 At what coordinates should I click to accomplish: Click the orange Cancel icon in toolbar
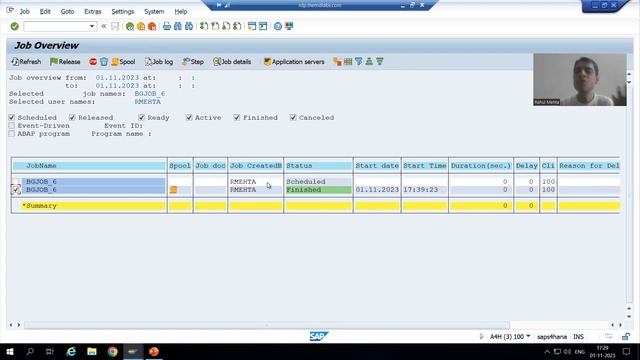pyautogui.click(x=152, y=27)
